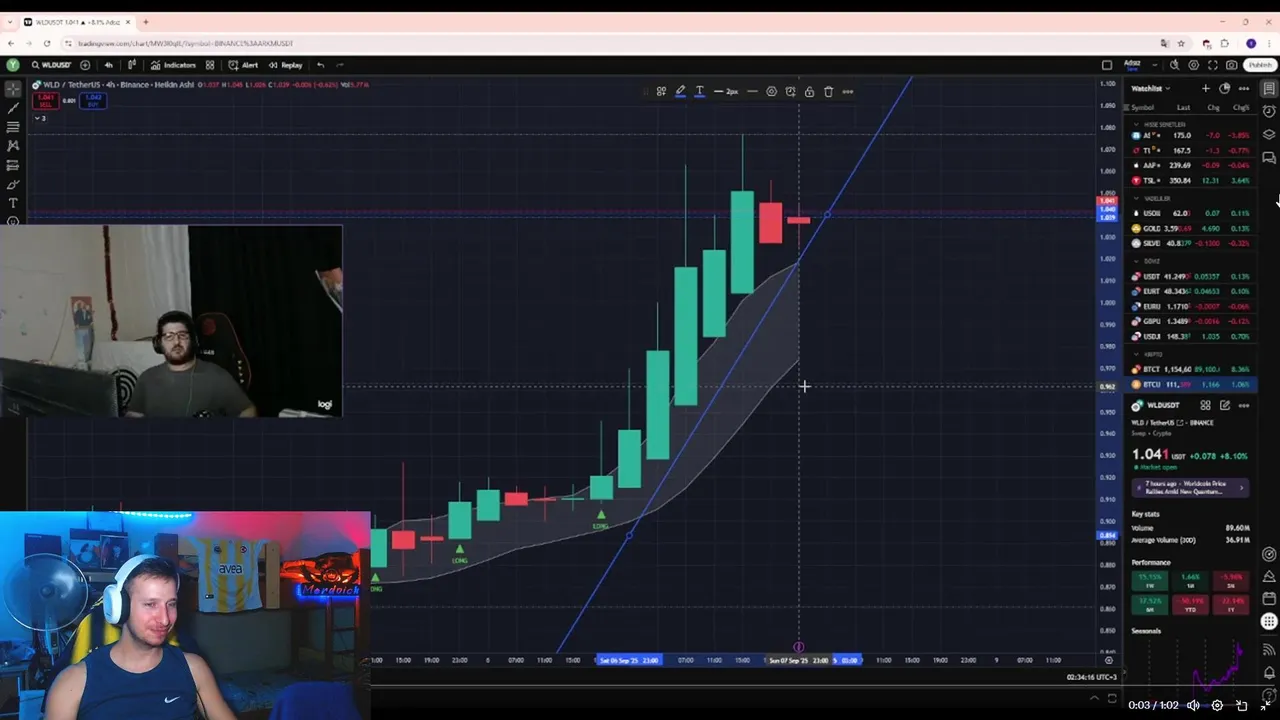This screenshot has height=720, width=1280.
Task: Add a compare symbol with plus icon
Action: [x=85, y=65]
